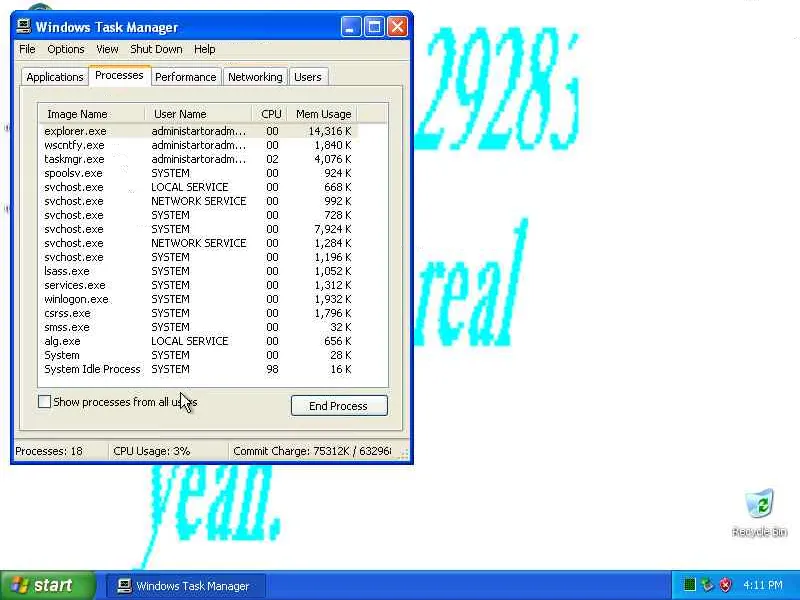The height and width of the screenshot is (600, 800).
Task: Open the Recycle Bin desktop icon
Action: [760, 512]
